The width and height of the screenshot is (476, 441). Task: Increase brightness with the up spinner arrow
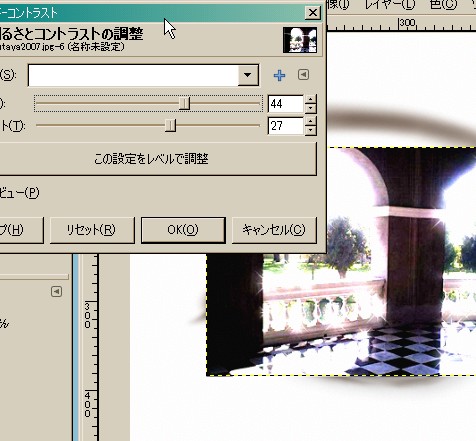[310, 99]
